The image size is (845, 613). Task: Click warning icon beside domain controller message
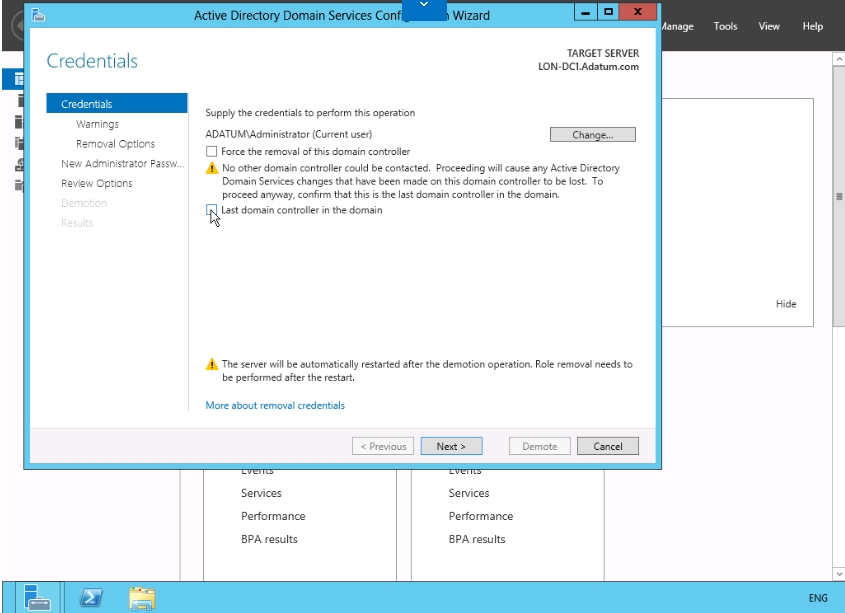tap(211, 169)
